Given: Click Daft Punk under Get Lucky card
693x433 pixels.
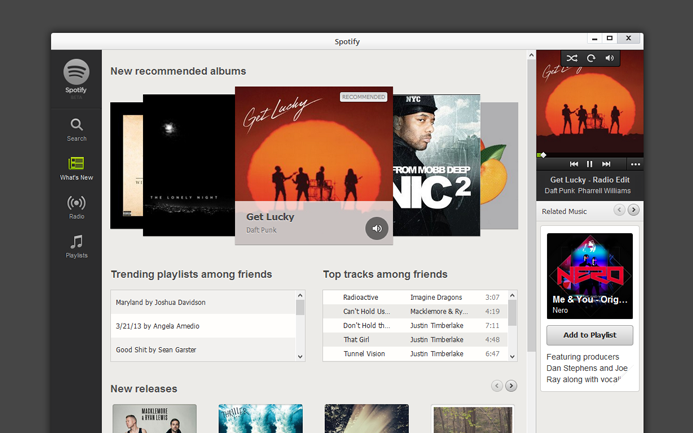Looking at the screenshot, I should (x=261, y=230).
